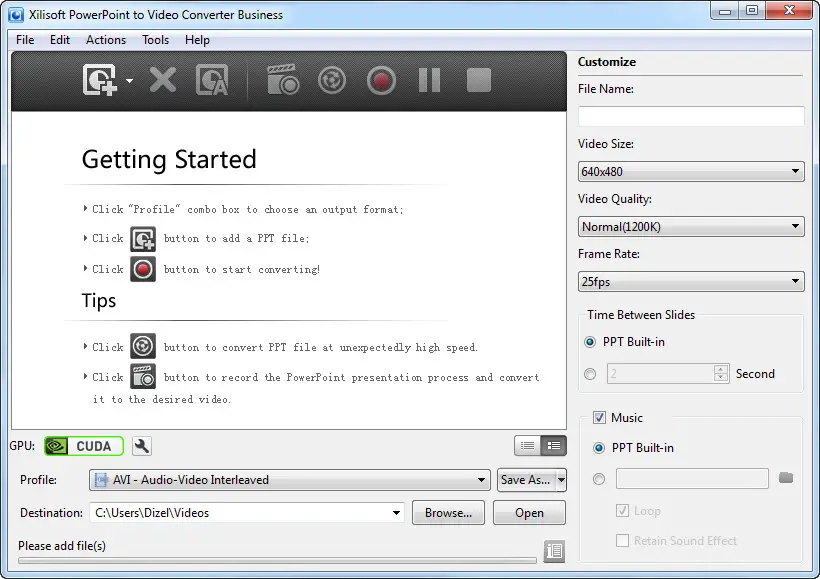Click the record presentation icon in Tips
The width and height of the screenshot is (820, 579).
[x=143, y=377]
